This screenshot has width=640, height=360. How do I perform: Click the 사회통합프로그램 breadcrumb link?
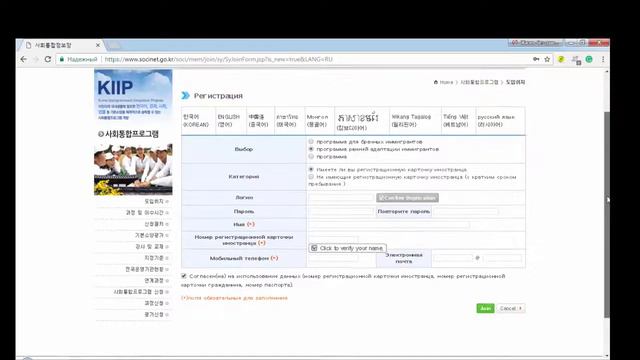[479, 82]
